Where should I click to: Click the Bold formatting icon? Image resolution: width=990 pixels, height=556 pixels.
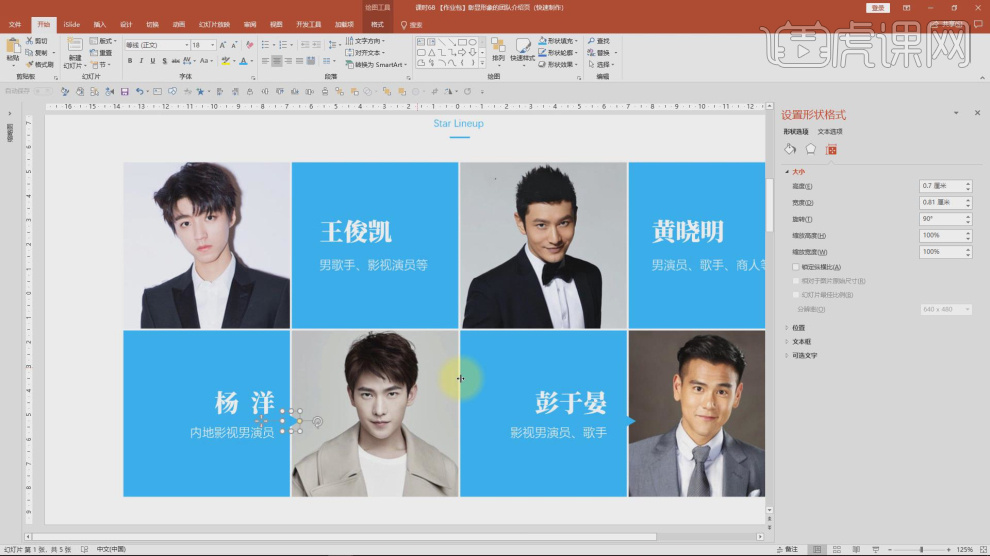(129, 61)
